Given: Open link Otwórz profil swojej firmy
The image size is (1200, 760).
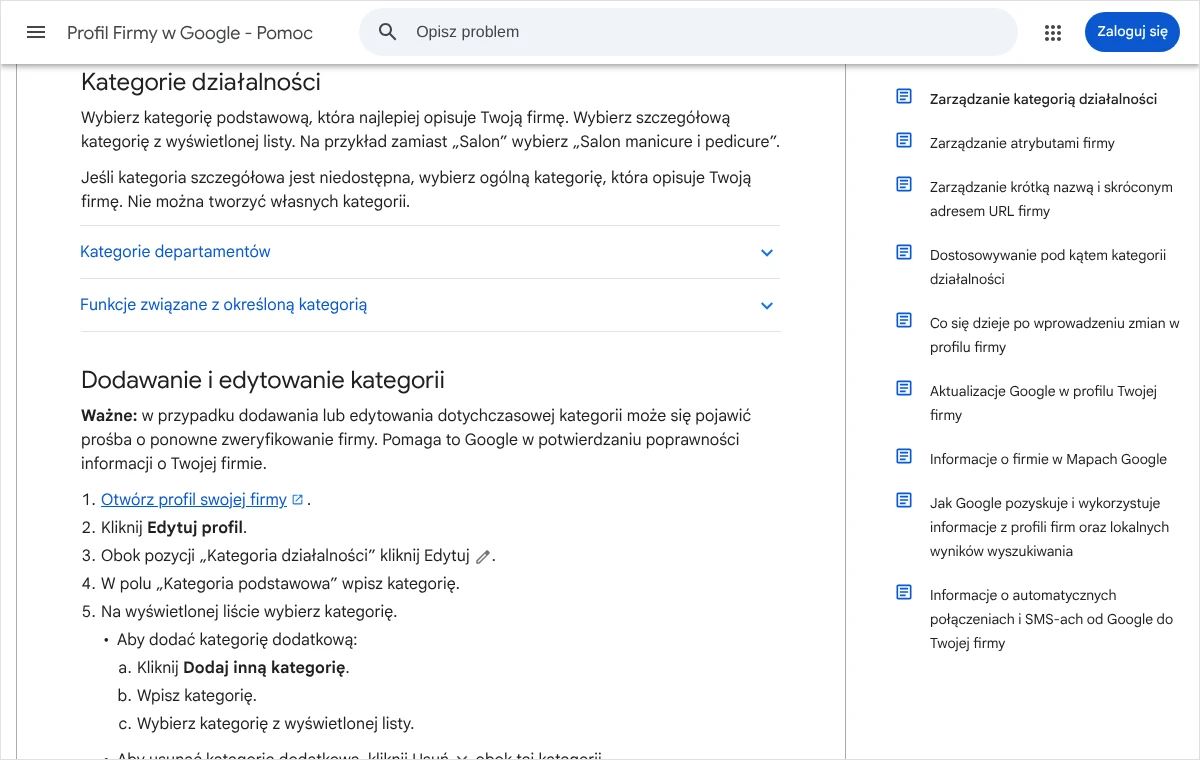Looking at the screenshot, I should pos(194,499).
